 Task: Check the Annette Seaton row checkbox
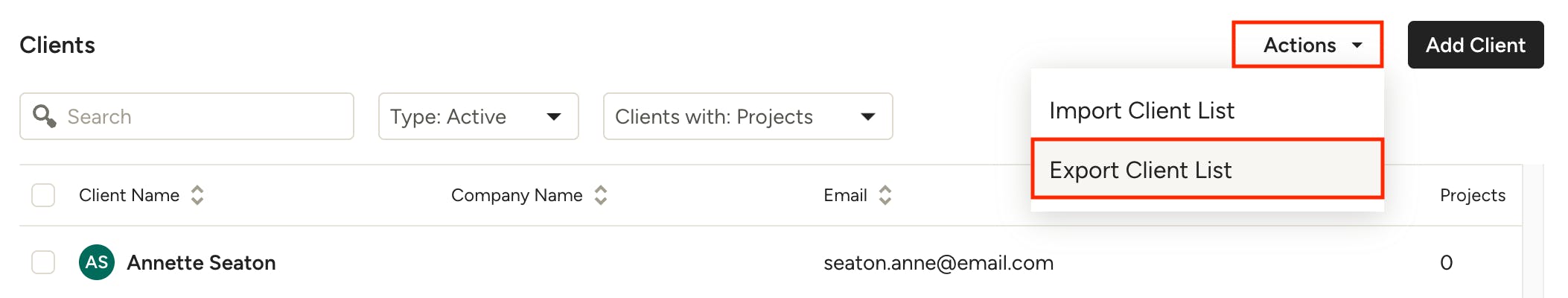coord(43,262)
